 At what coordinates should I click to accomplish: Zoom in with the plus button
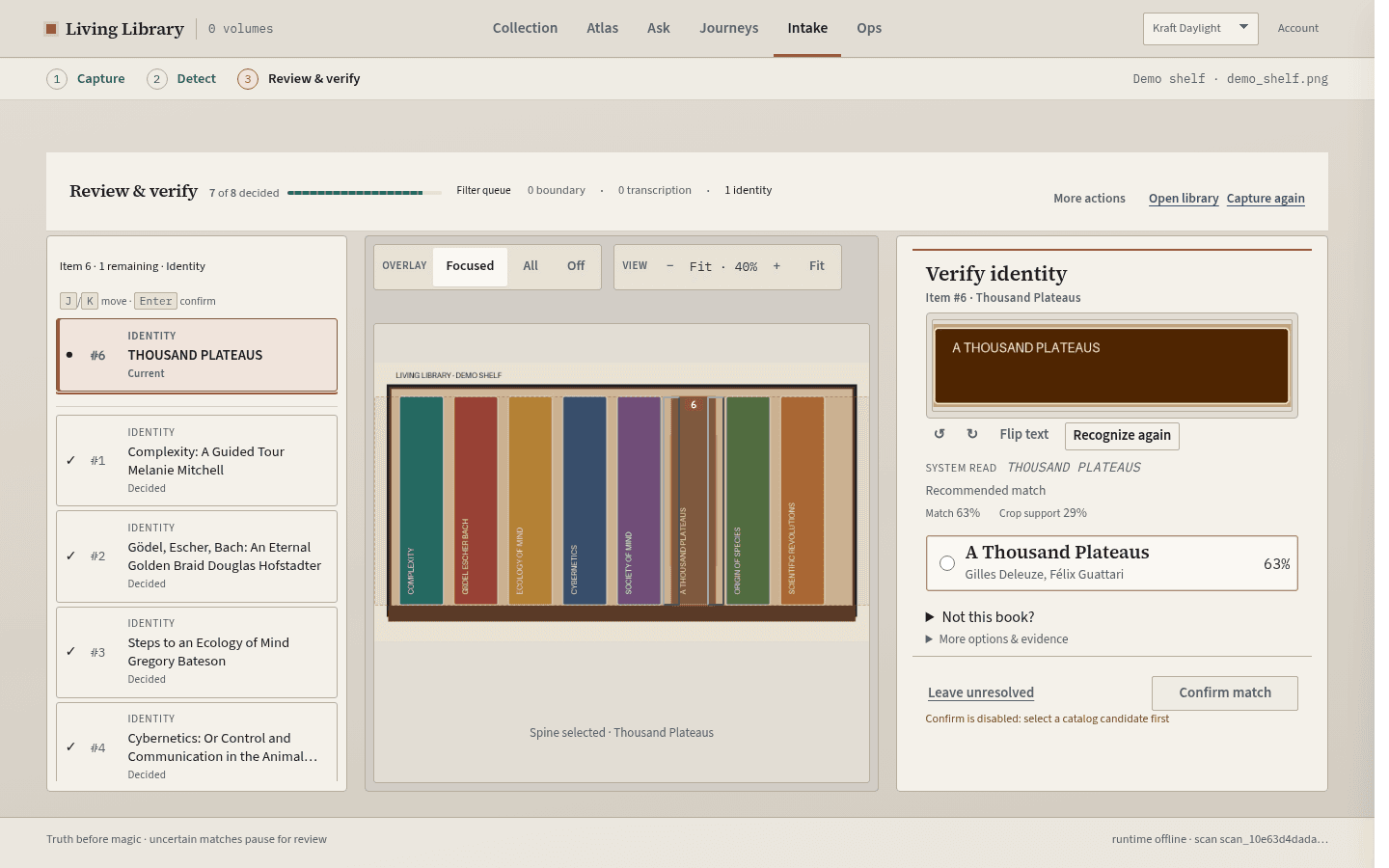coord(776,266)
